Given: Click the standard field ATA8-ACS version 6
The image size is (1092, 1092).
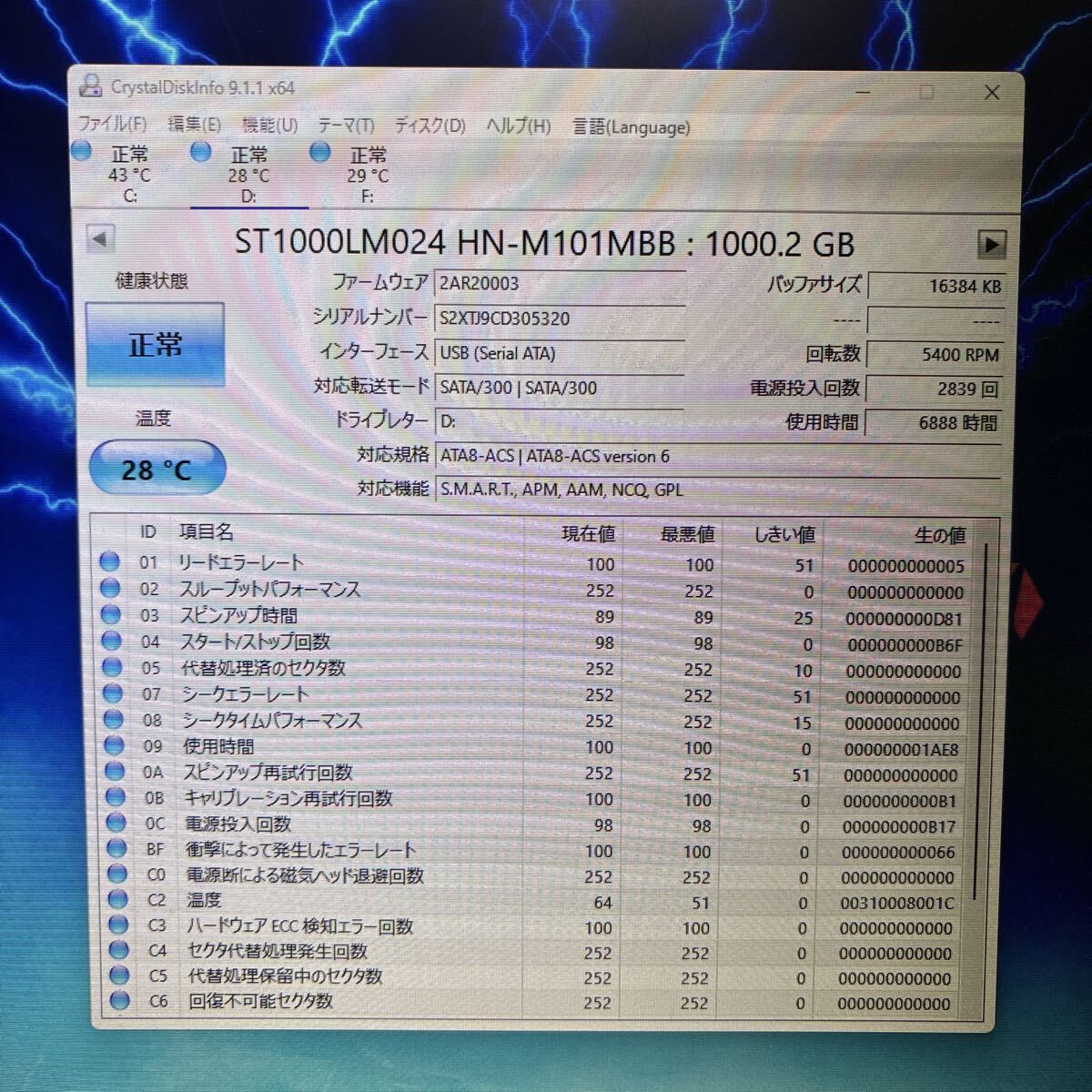Looking at the screenshot, I should (x=718, y=456).
